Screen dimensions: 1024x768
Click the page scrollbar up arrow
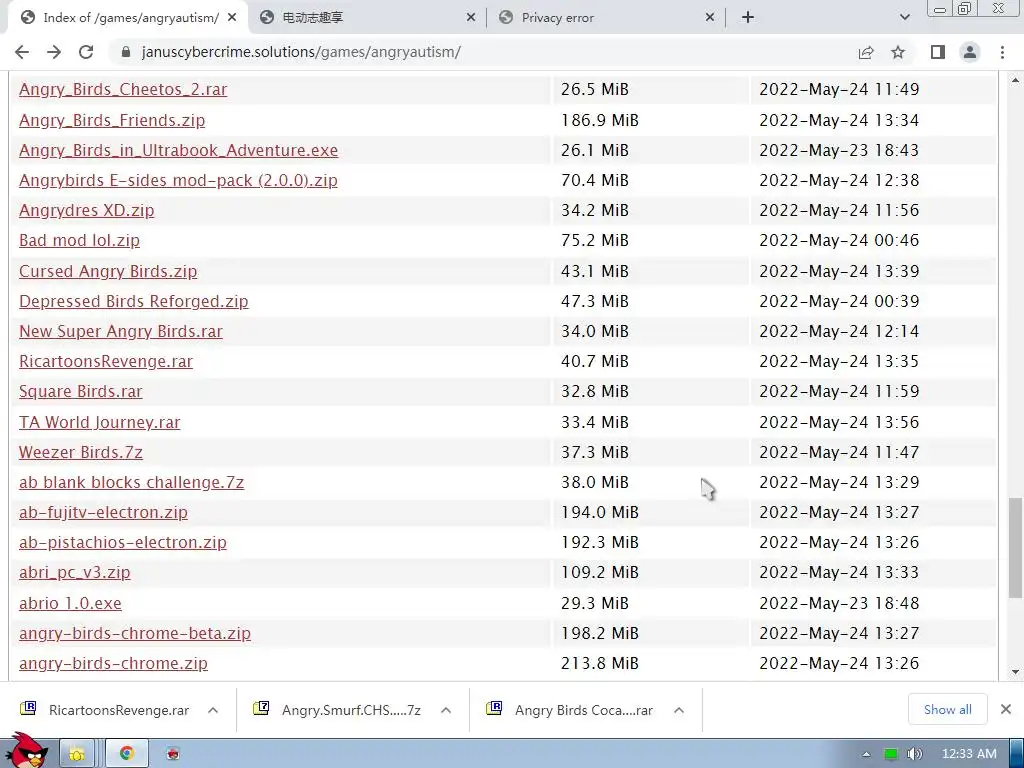(x=1015, y=80)
